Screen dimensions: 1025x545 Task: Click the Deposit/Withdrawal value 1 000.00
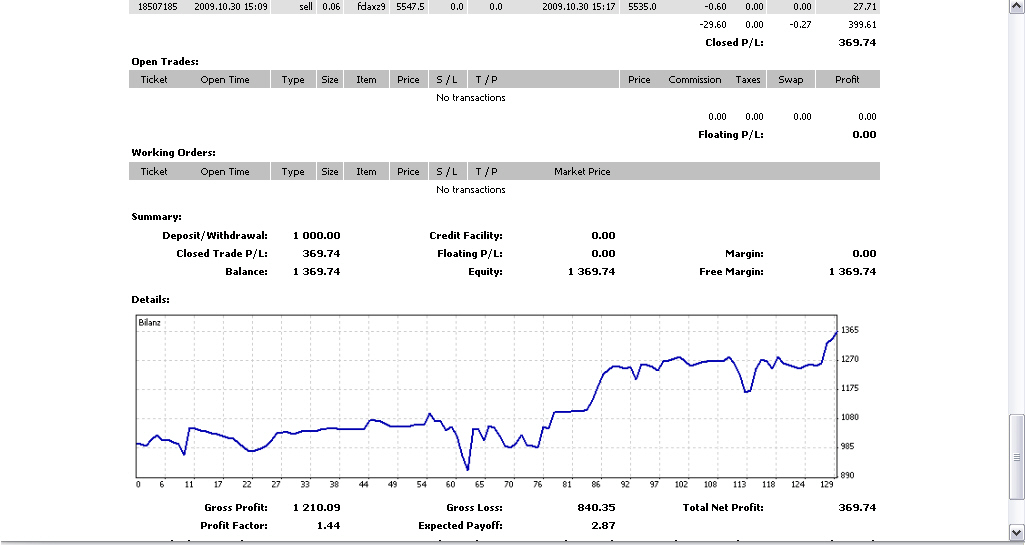[316, 236]
